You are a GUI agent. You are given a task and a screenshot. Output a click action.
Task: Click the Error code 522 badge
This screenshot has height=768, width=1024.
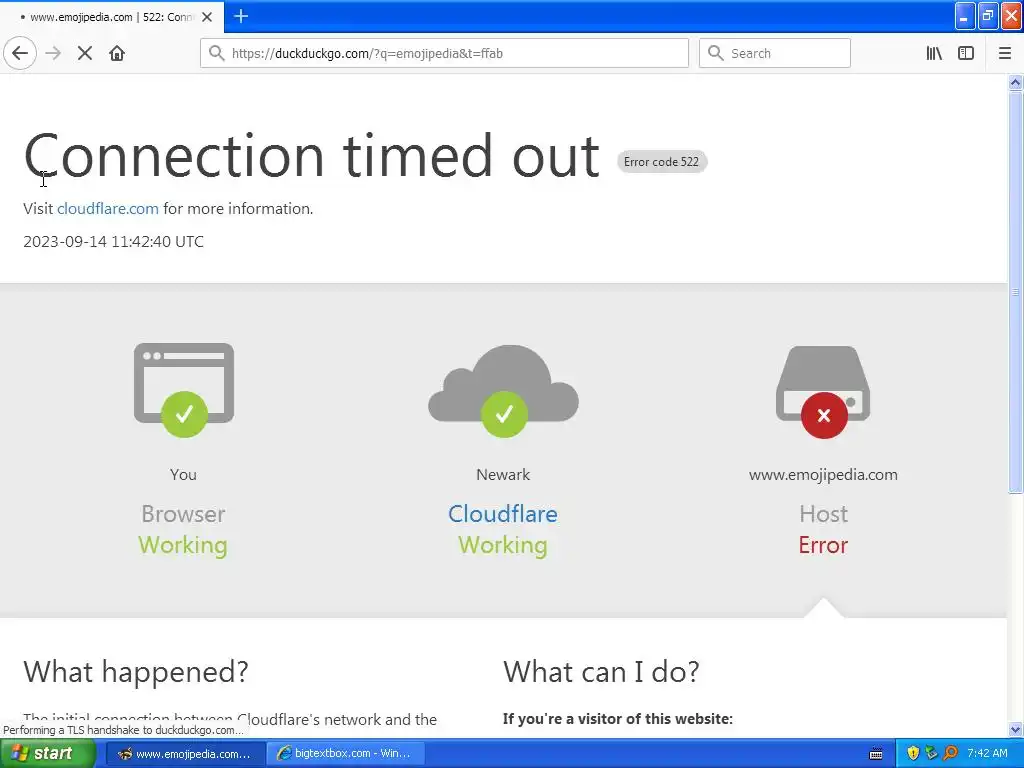(662, 161)
